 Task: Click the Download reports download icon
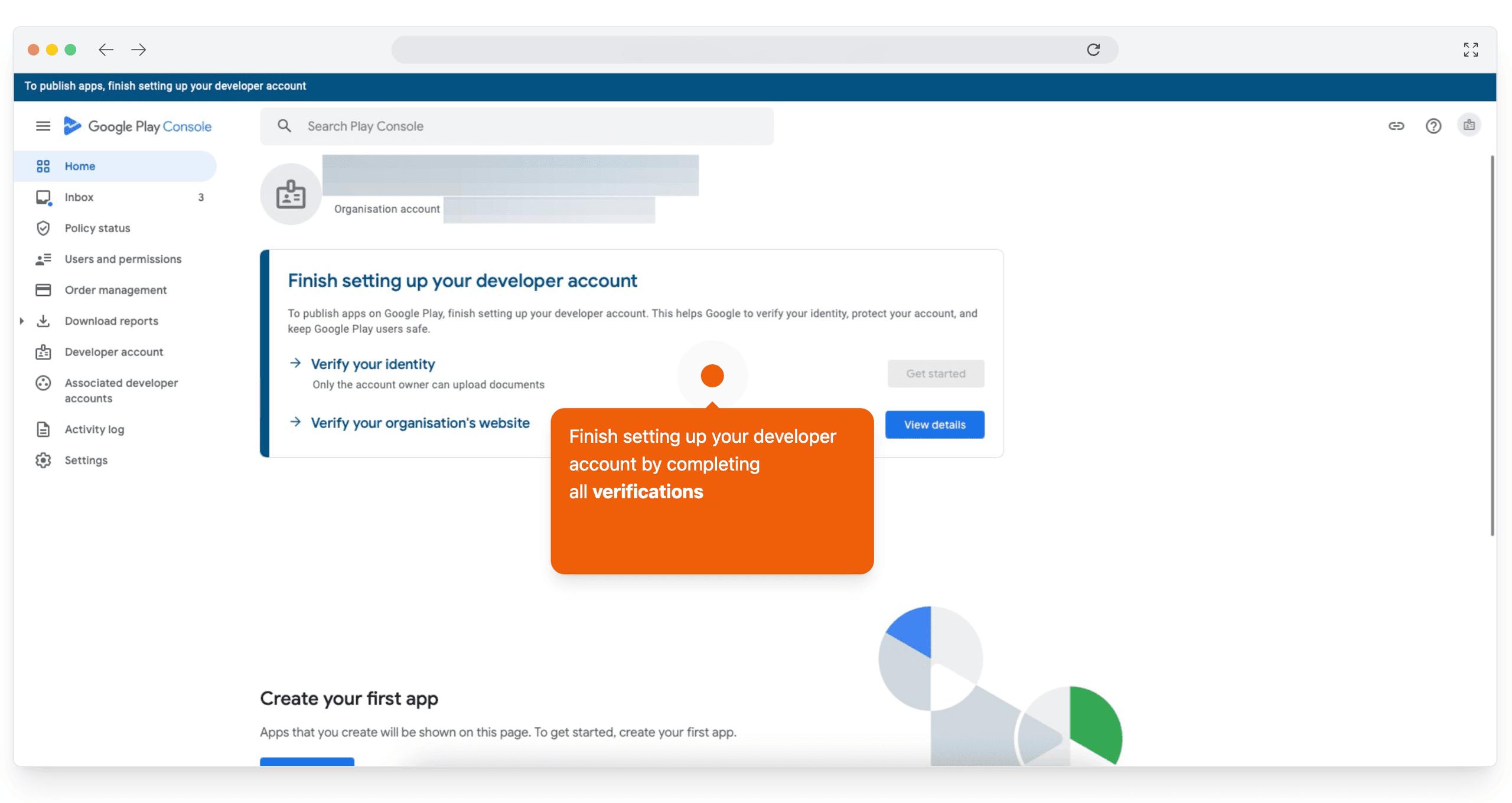[44, 321]
